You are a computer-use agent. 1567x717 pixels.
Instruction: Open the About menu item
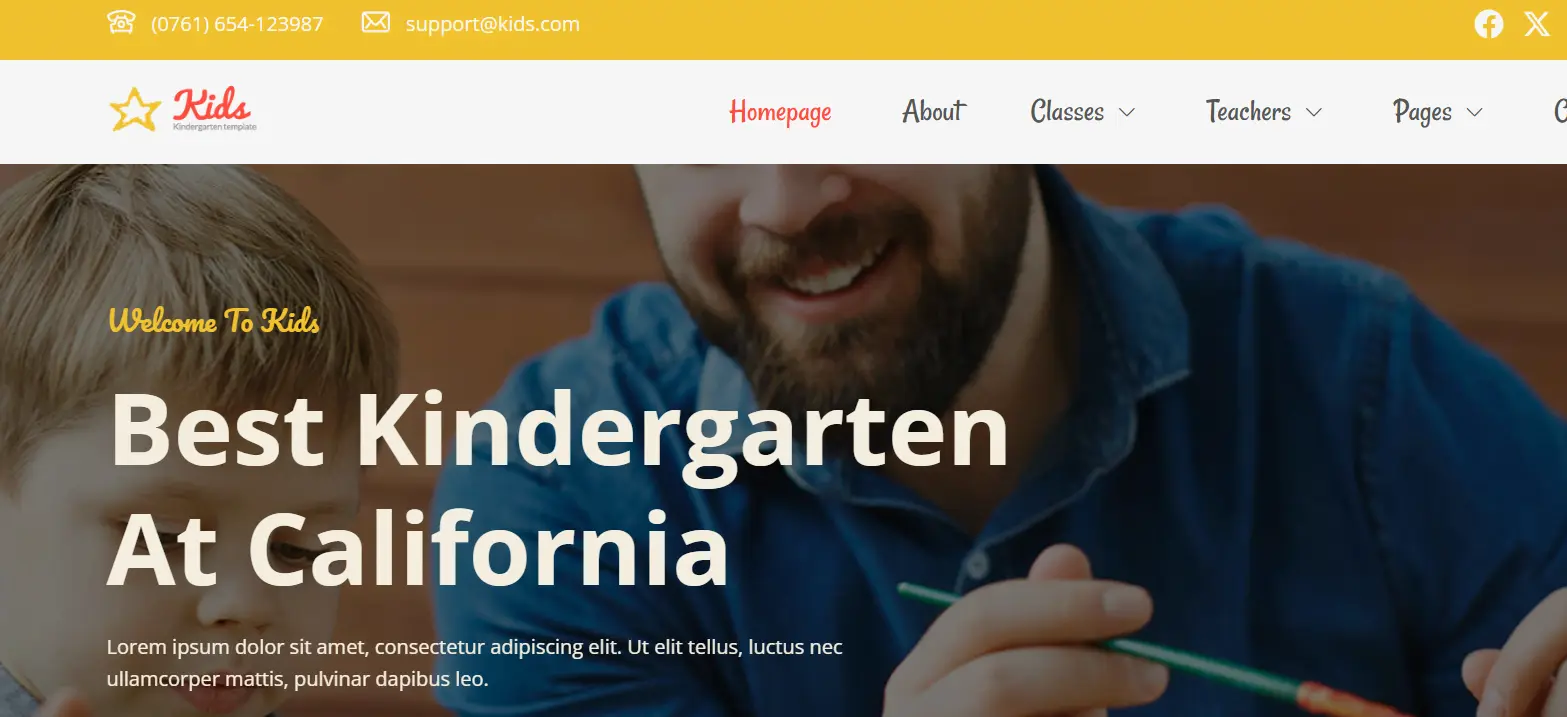(934, 111)
